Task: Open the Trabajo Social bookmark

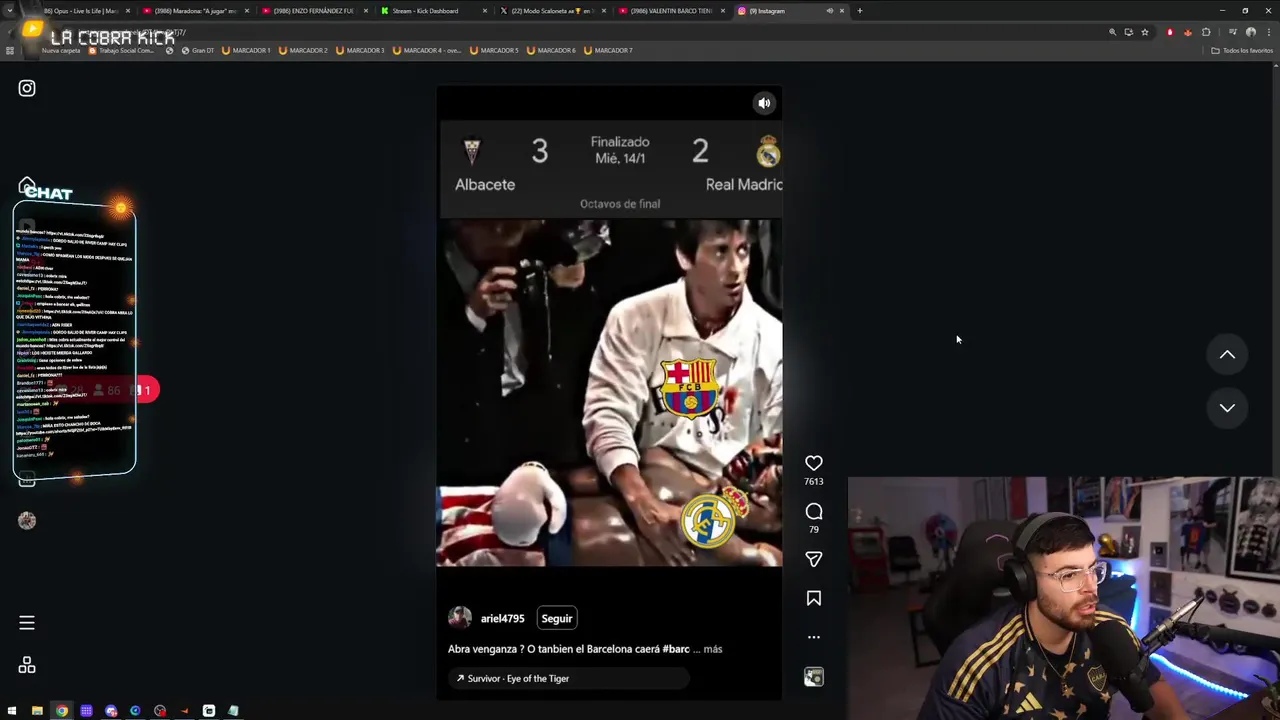Action: coord(122,50)
